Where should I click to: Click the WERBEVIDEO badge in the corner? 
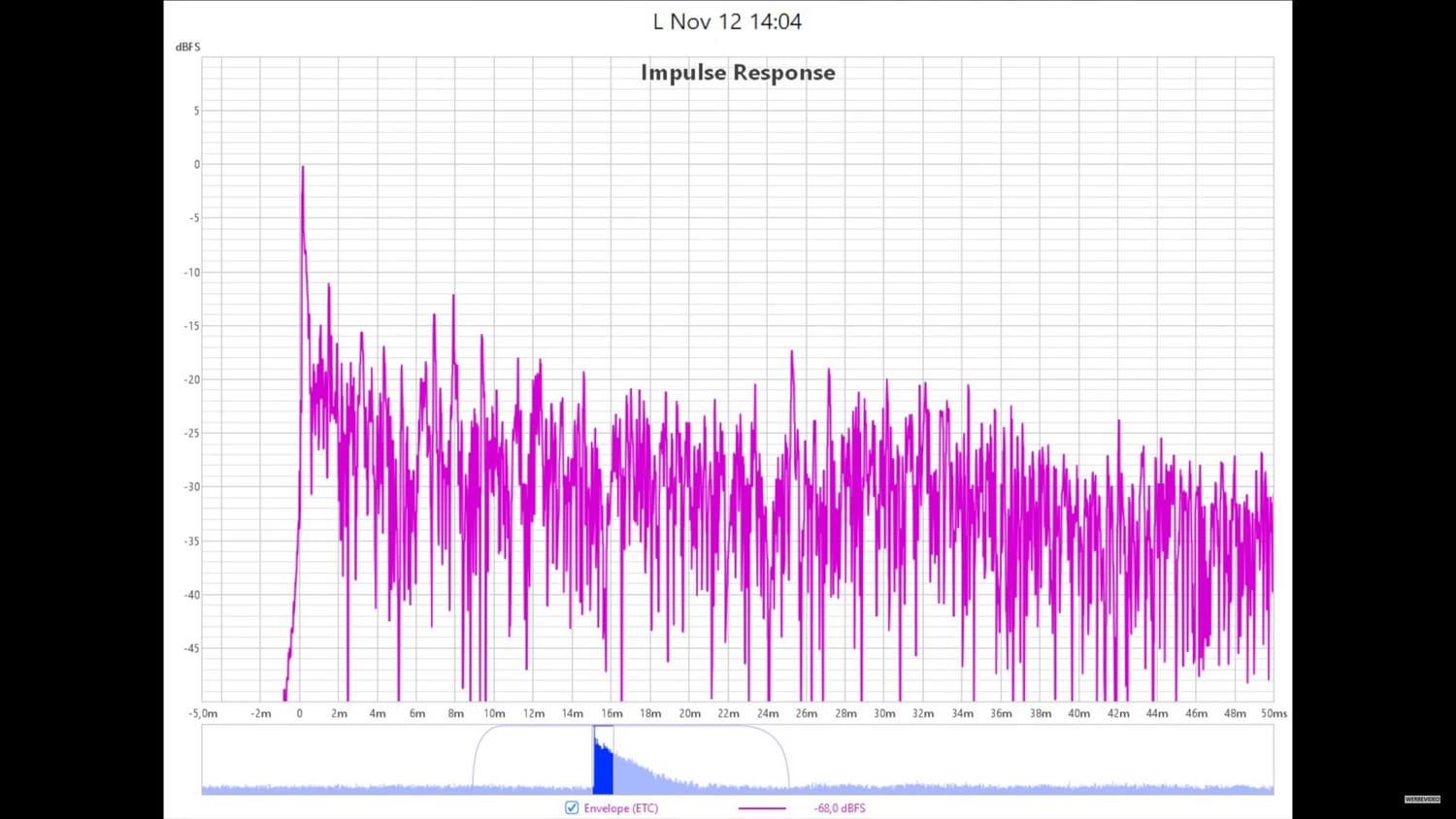point(1422,799)
